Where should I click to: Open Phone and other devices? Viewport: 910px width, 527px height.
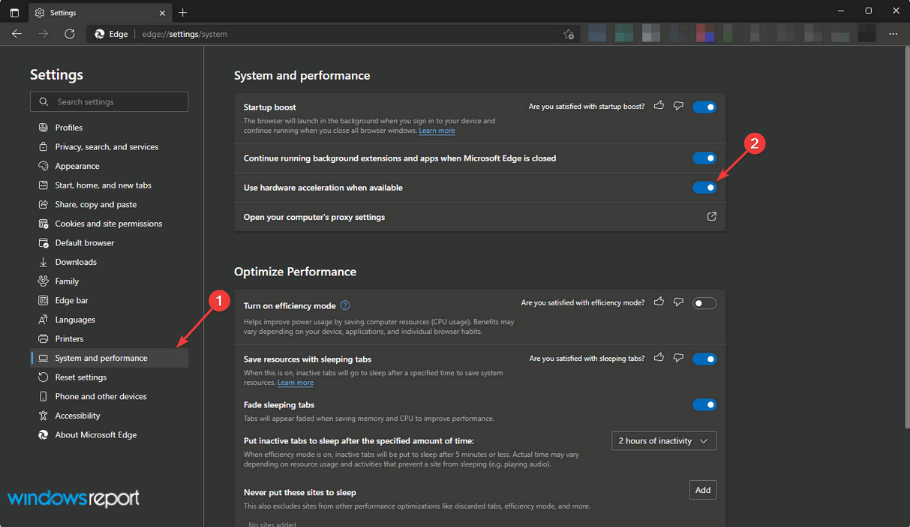(109, 396)
